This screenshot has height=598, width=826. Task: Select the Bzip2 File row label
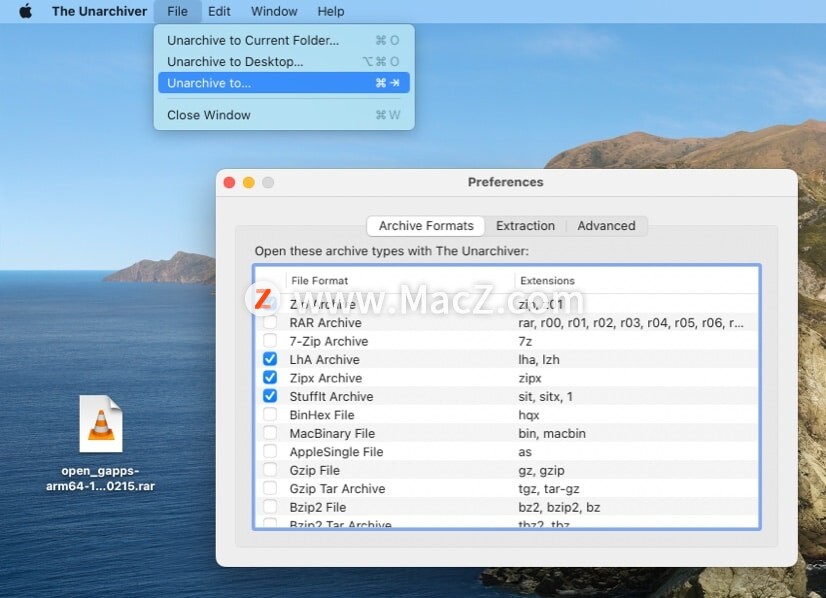(x=318, y=507)
